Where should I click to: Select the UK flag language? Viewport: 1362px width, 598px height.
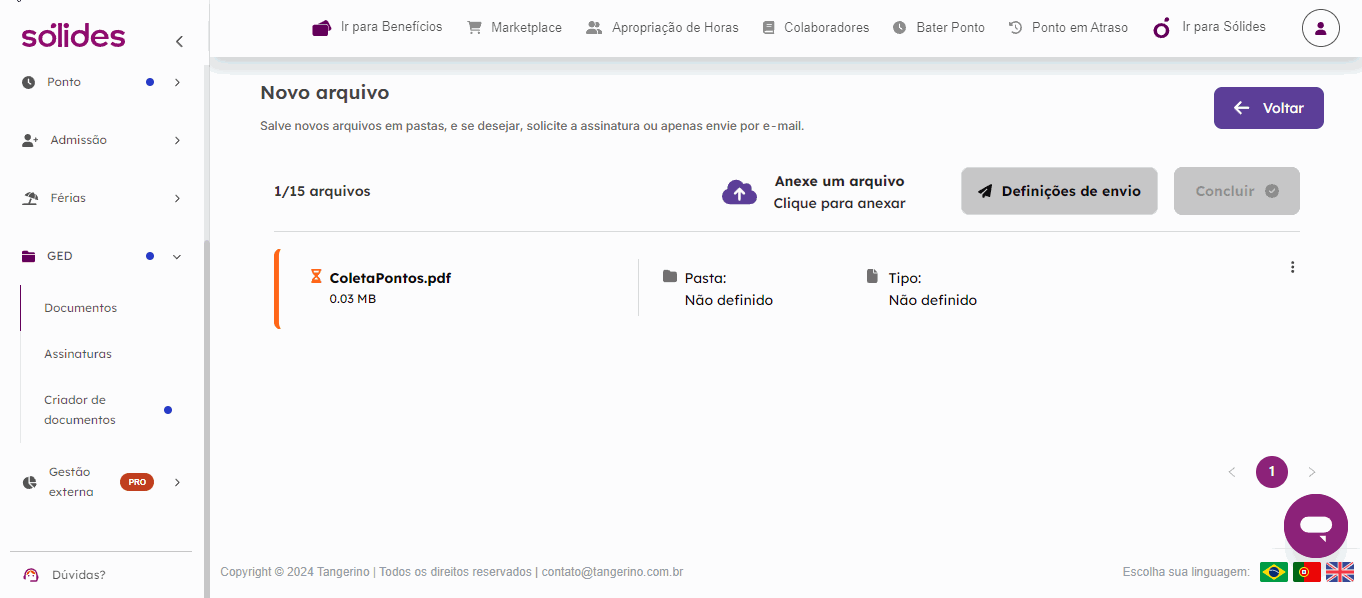[x=1339, y=572]
